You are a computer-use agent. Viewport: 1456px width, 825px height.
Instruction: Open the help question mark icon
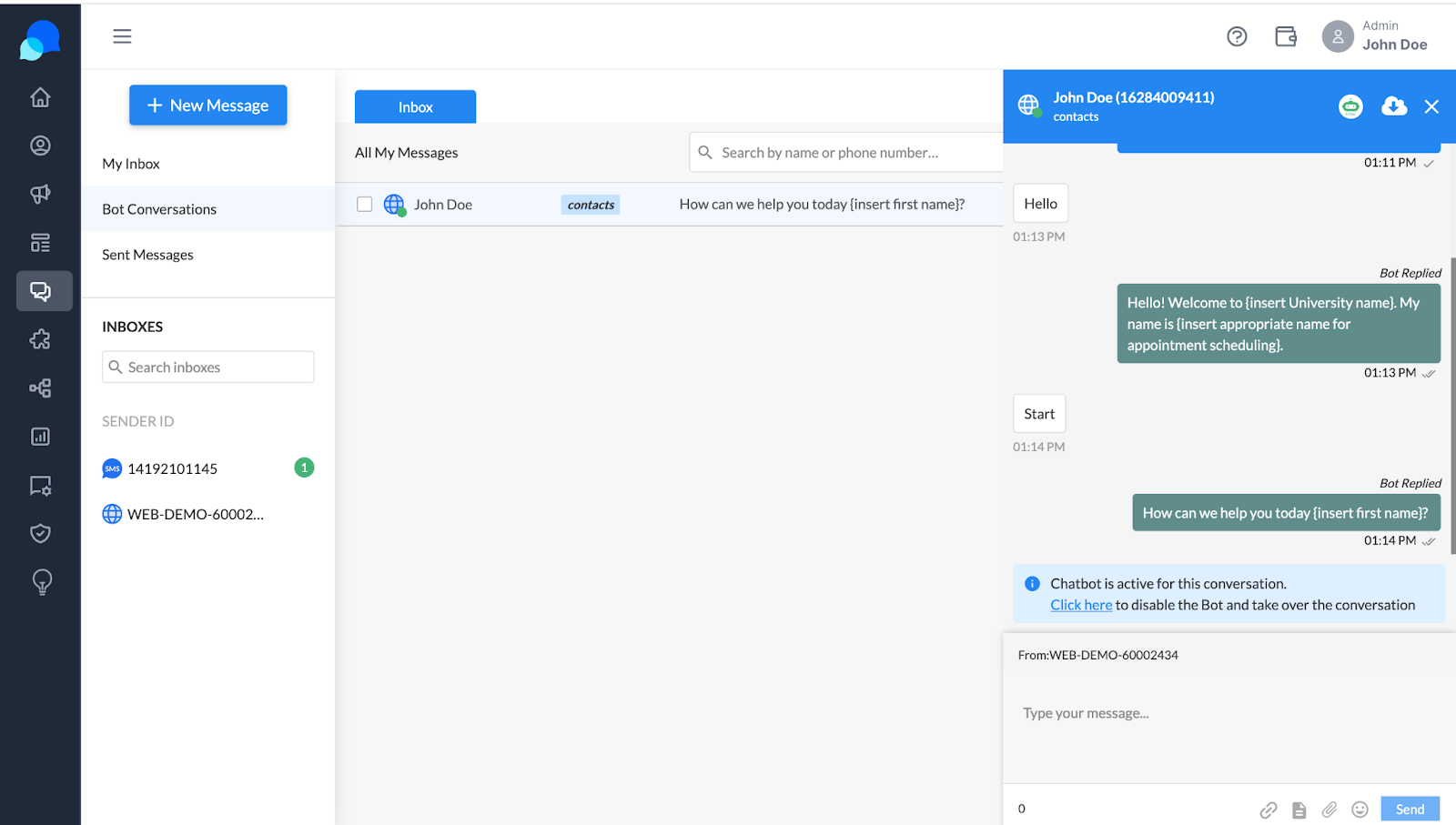tap(1237, 36)
